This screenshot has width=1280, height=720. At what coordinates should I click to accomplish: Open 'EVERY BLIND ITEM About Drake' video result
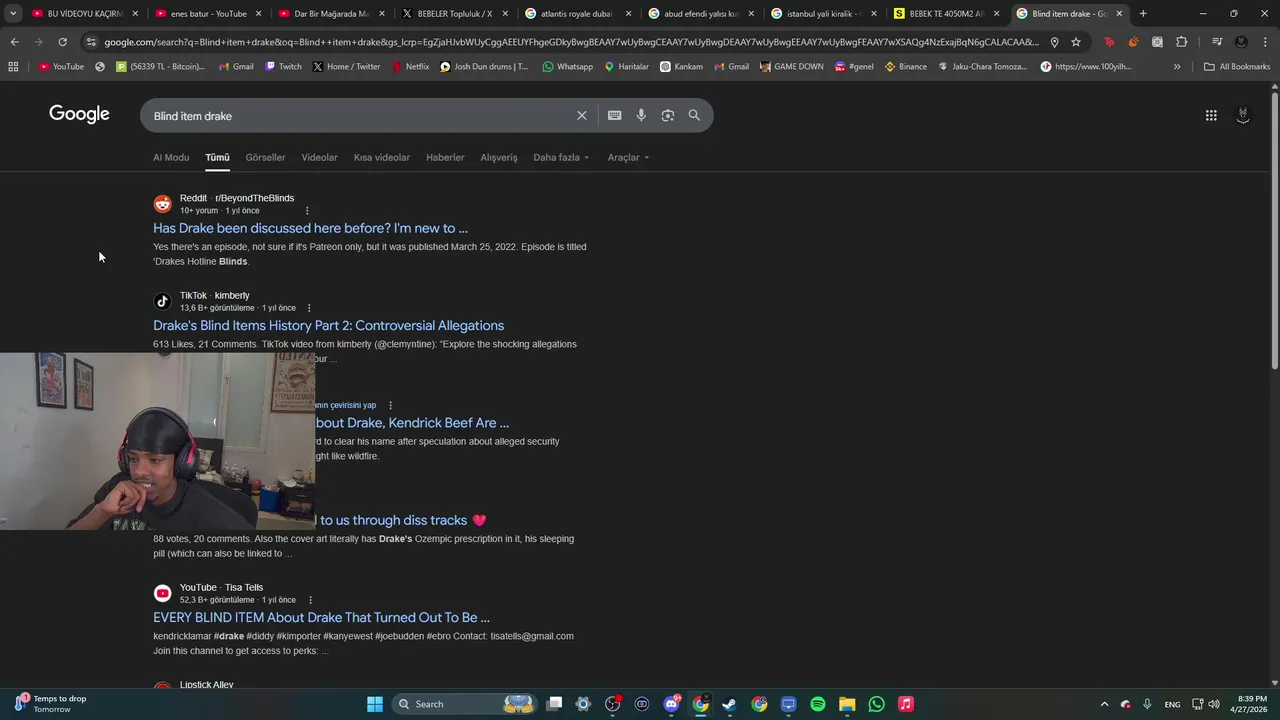point(321,617)
